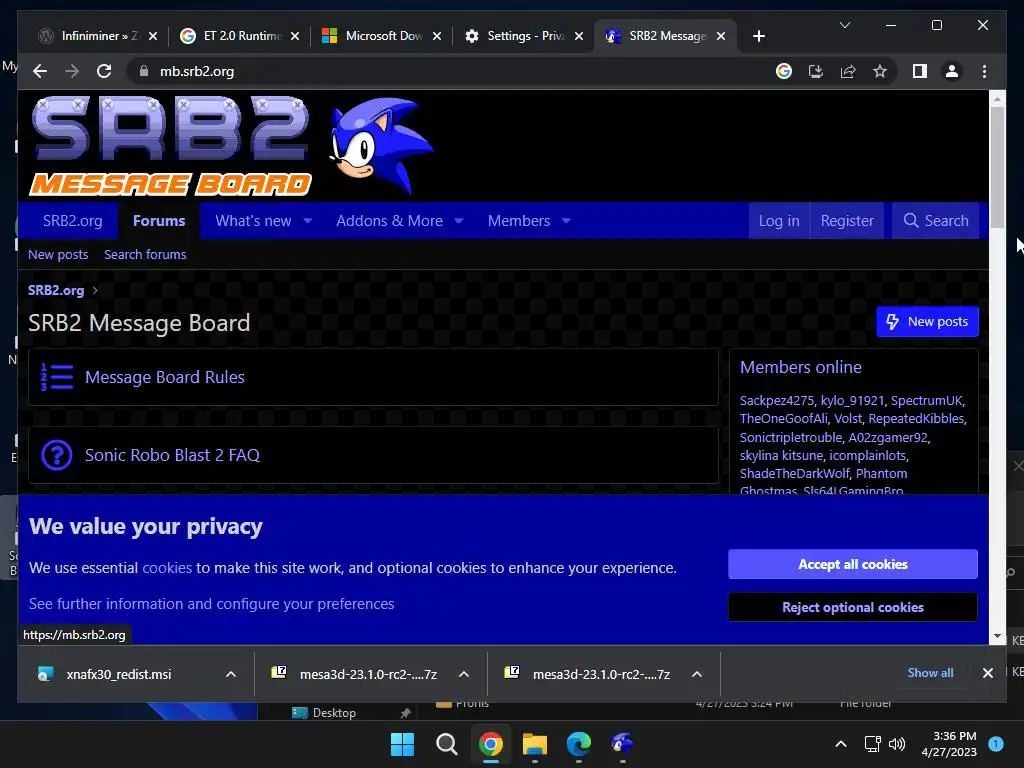This screenshot has height=768, width=1024.
Task: Open Message Board Rules
Action: [x=165, y=377]
